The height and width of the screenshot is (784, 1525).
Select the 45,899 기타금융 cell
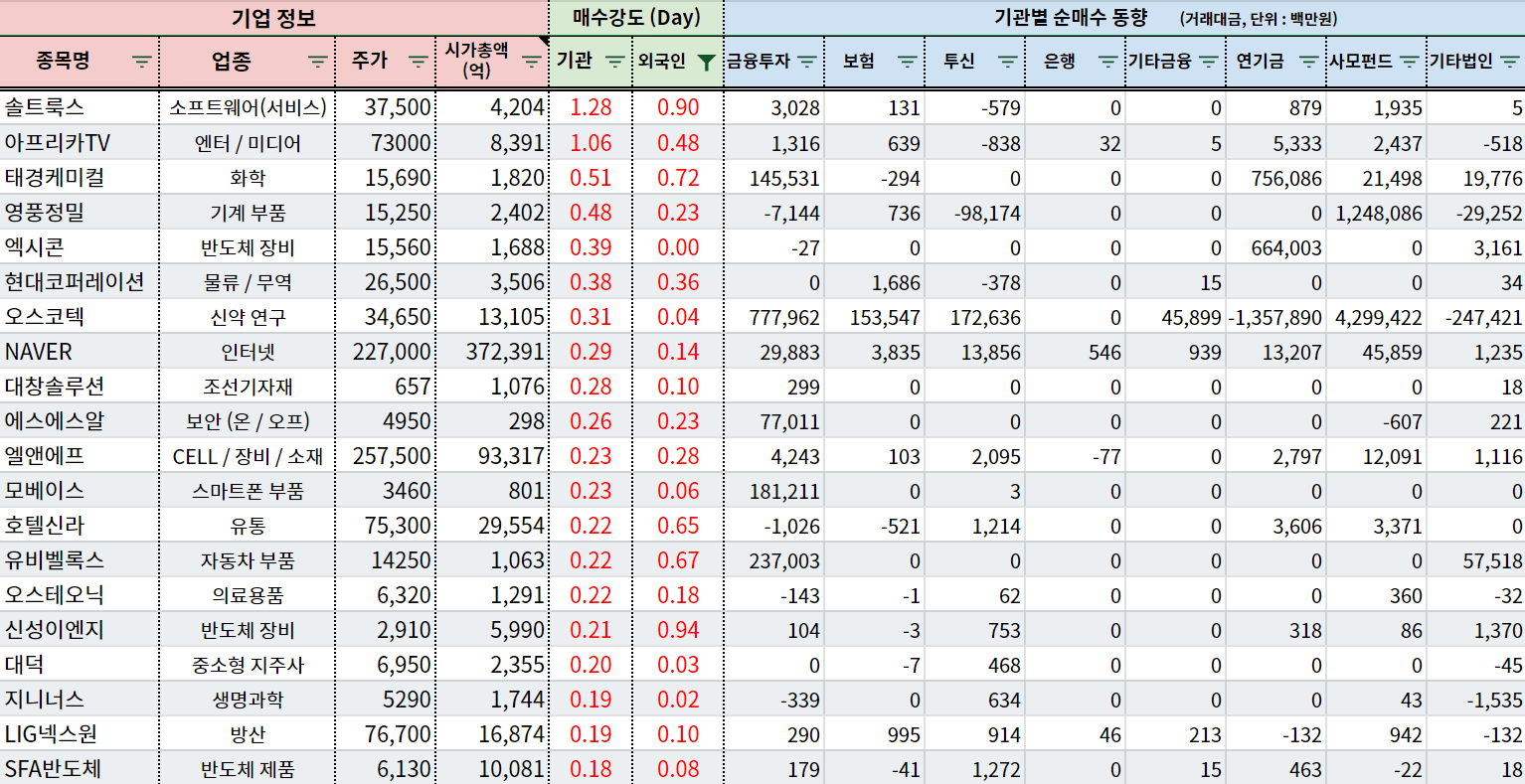click(x=1176, y=316)
